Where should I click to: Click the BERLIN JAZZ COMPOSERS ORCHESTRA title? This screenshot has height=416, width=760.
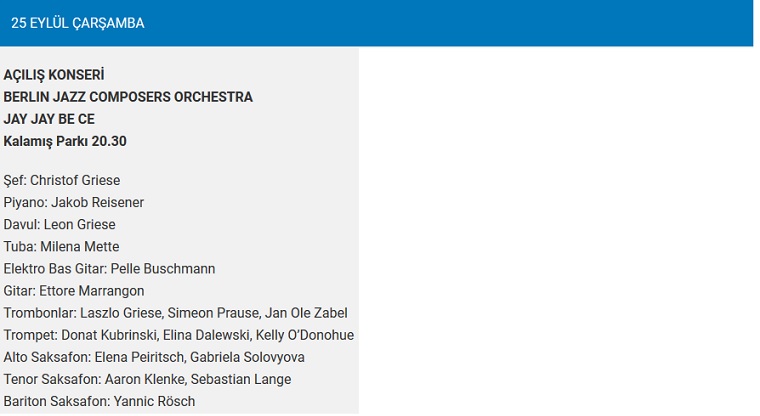[x=128, y=97]
